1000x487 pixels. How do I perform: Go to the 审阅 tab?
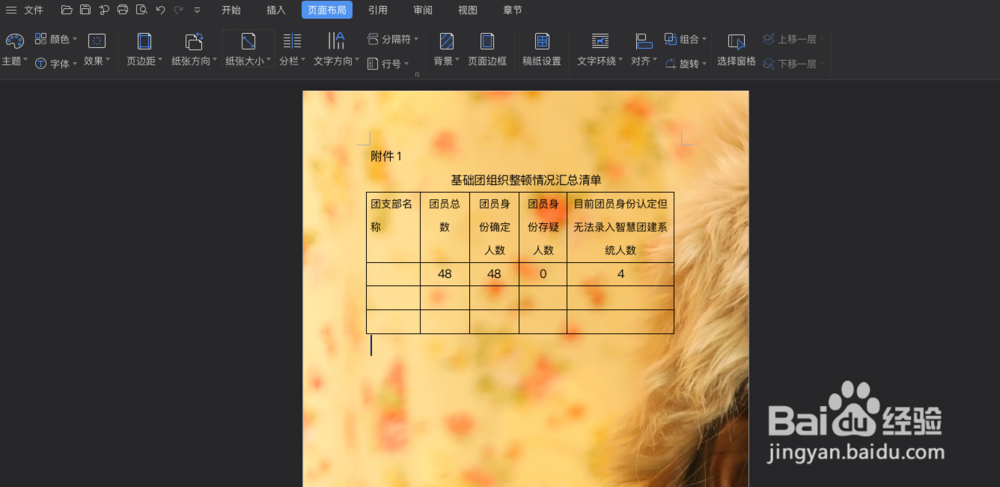pos(422,10)
